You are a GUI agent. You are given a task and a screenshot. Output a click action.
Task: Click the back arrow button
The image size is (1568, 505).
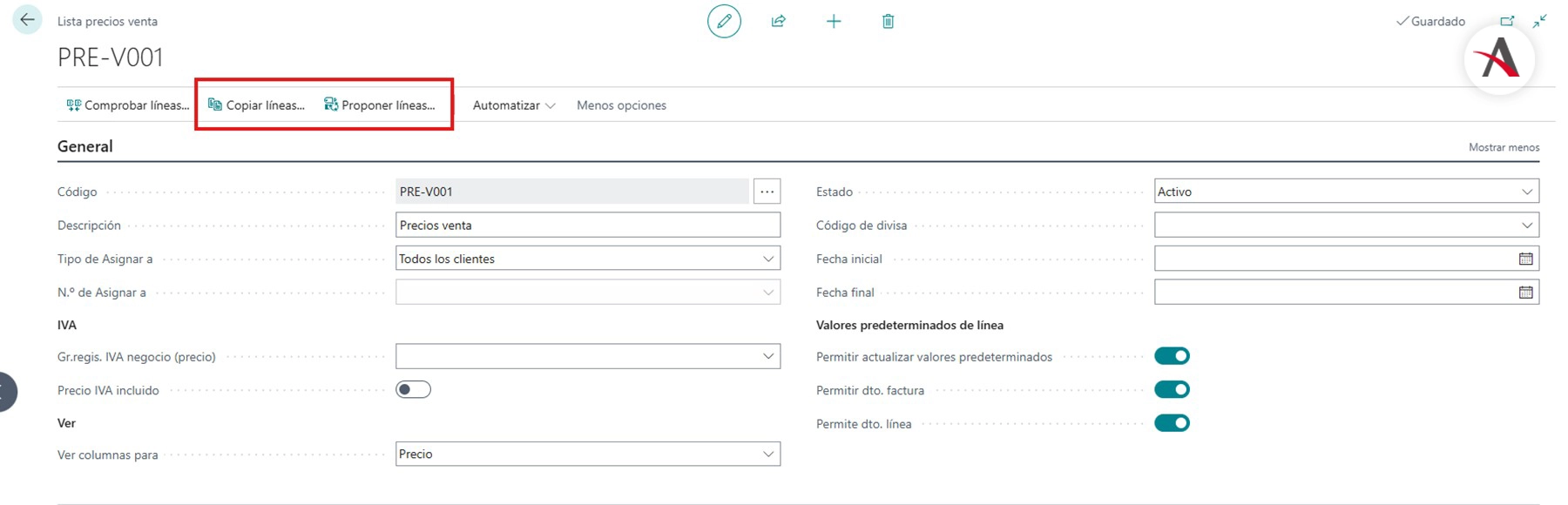[27, 20]
